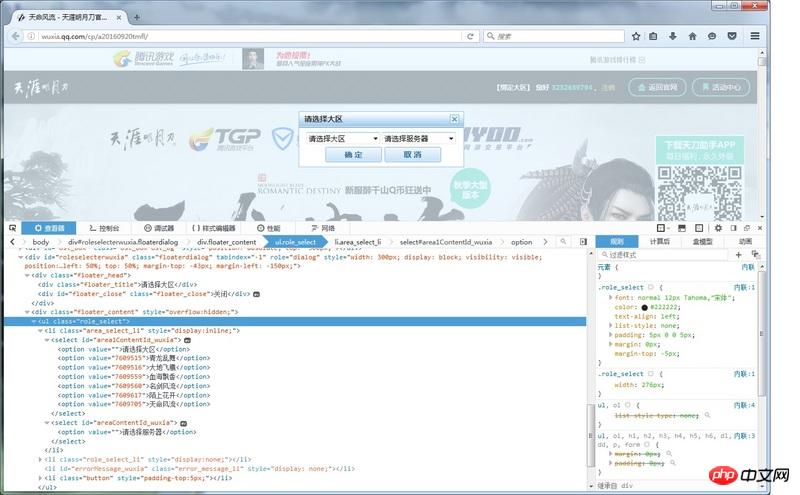The width and height of the screenshot is (800, 495).
Task: Collapse the select areaContentId_wuxia node
Action: pyautogui.click(x=46, y=423)
